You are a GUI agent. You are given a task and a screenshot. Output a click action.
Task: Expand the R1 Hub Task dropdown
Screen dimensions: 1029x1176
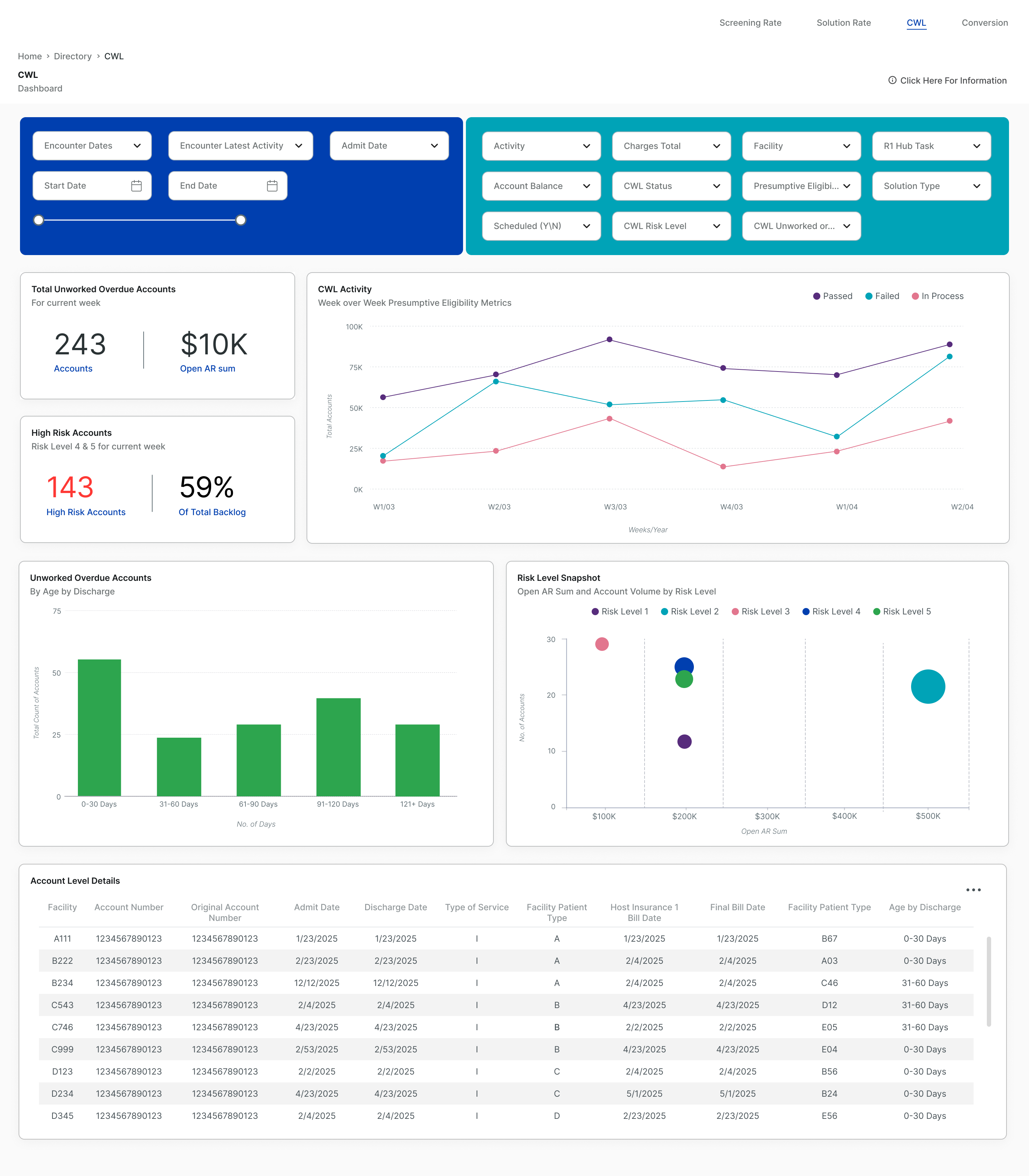point(931,146)
